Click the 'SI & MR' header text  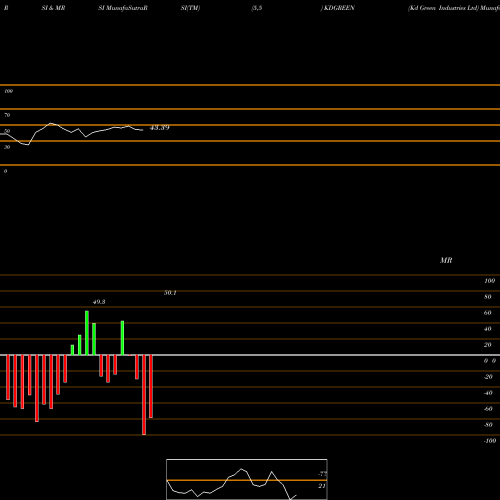[53, 8]
